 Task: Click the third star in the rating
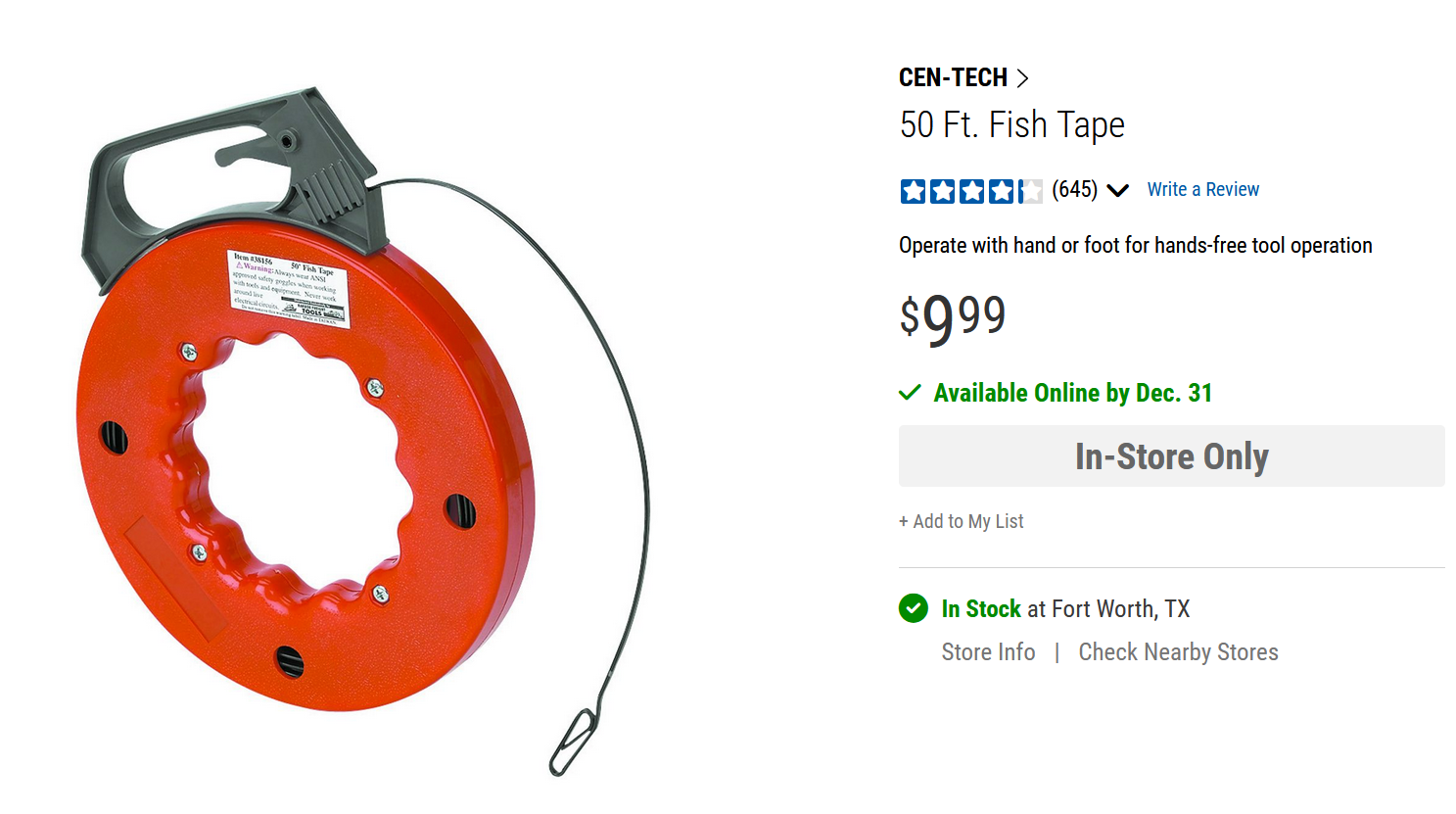coord(971,191)
